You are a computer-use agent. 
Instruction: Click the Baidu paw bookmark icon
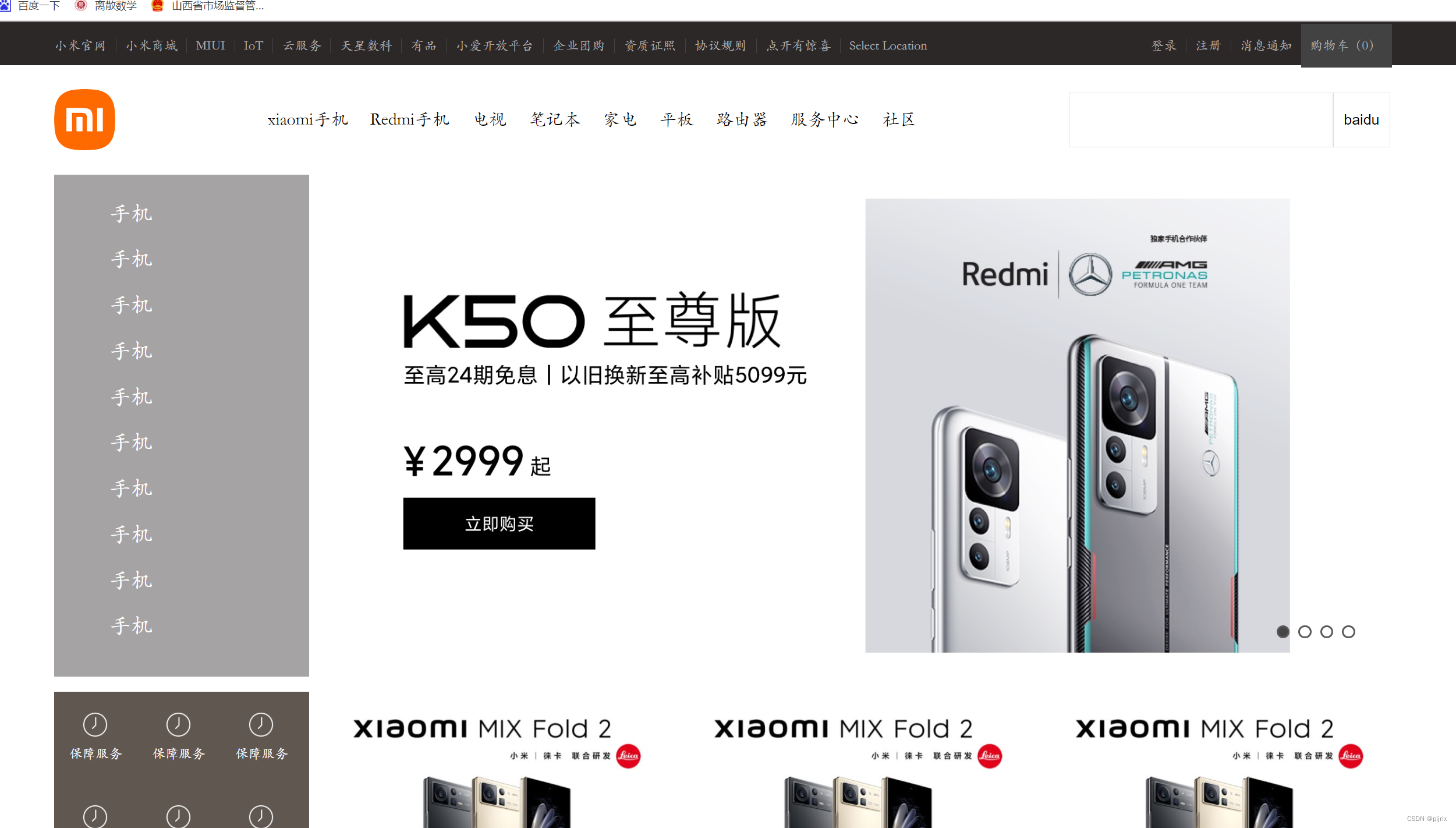tap(5, 5)
